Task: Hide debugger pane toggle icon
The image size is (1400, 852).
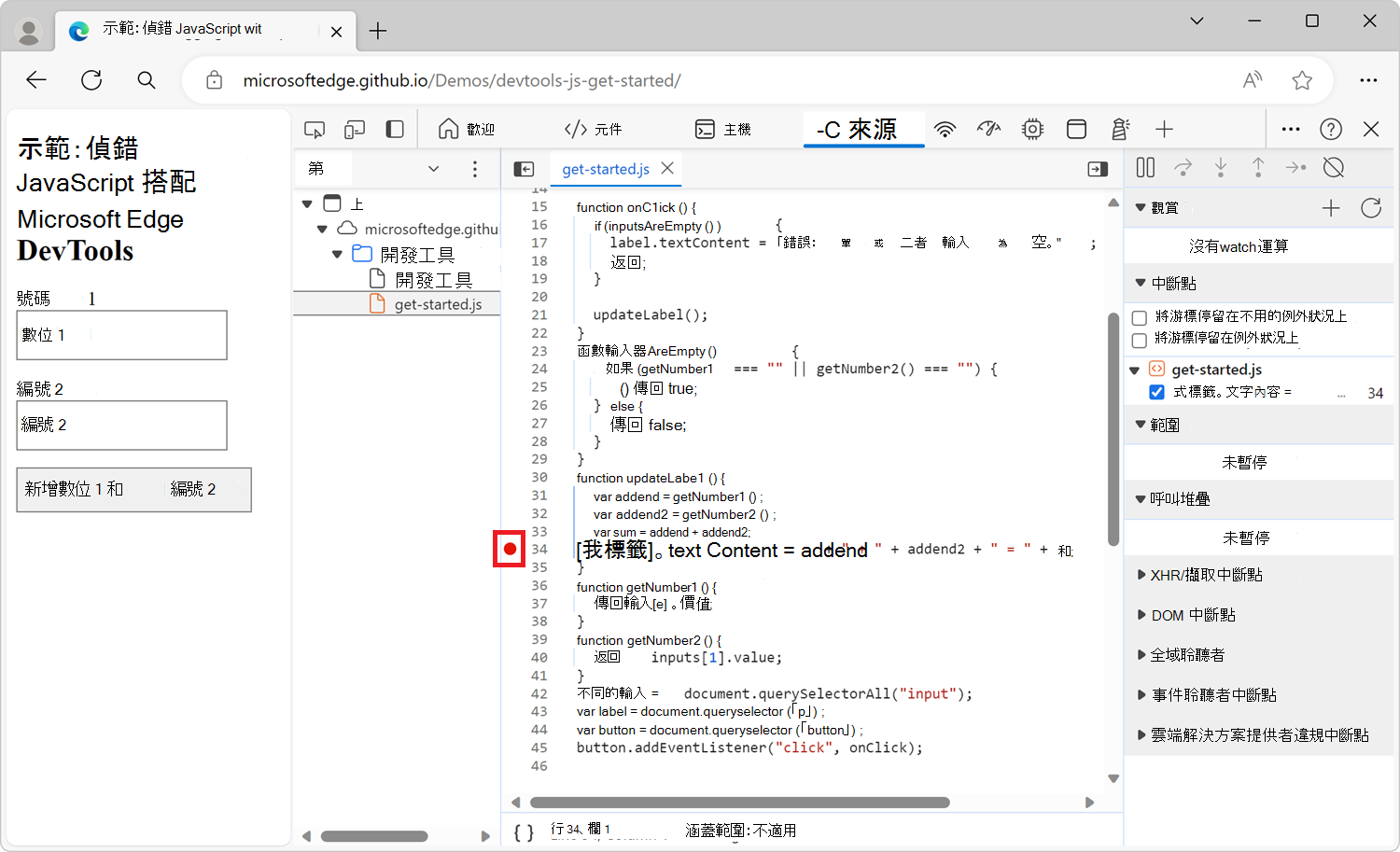Action: pos(1098,169)
